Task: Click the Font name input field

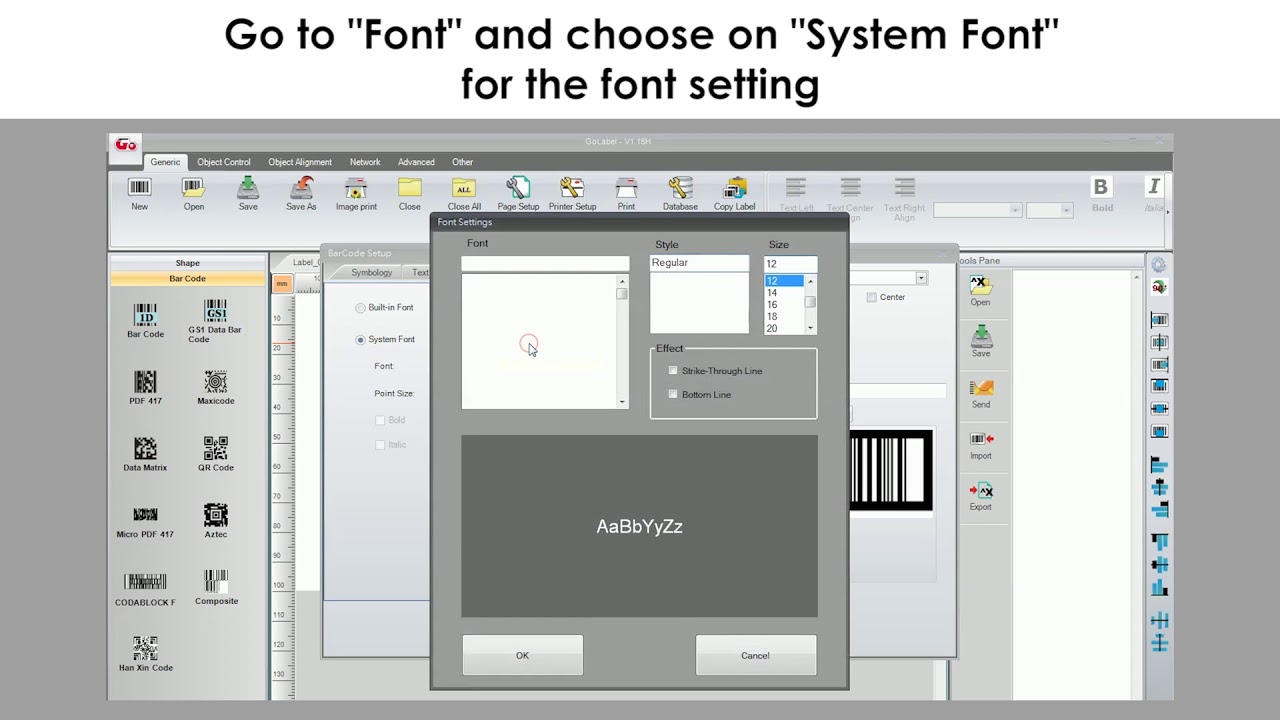Action: [545, 264]
